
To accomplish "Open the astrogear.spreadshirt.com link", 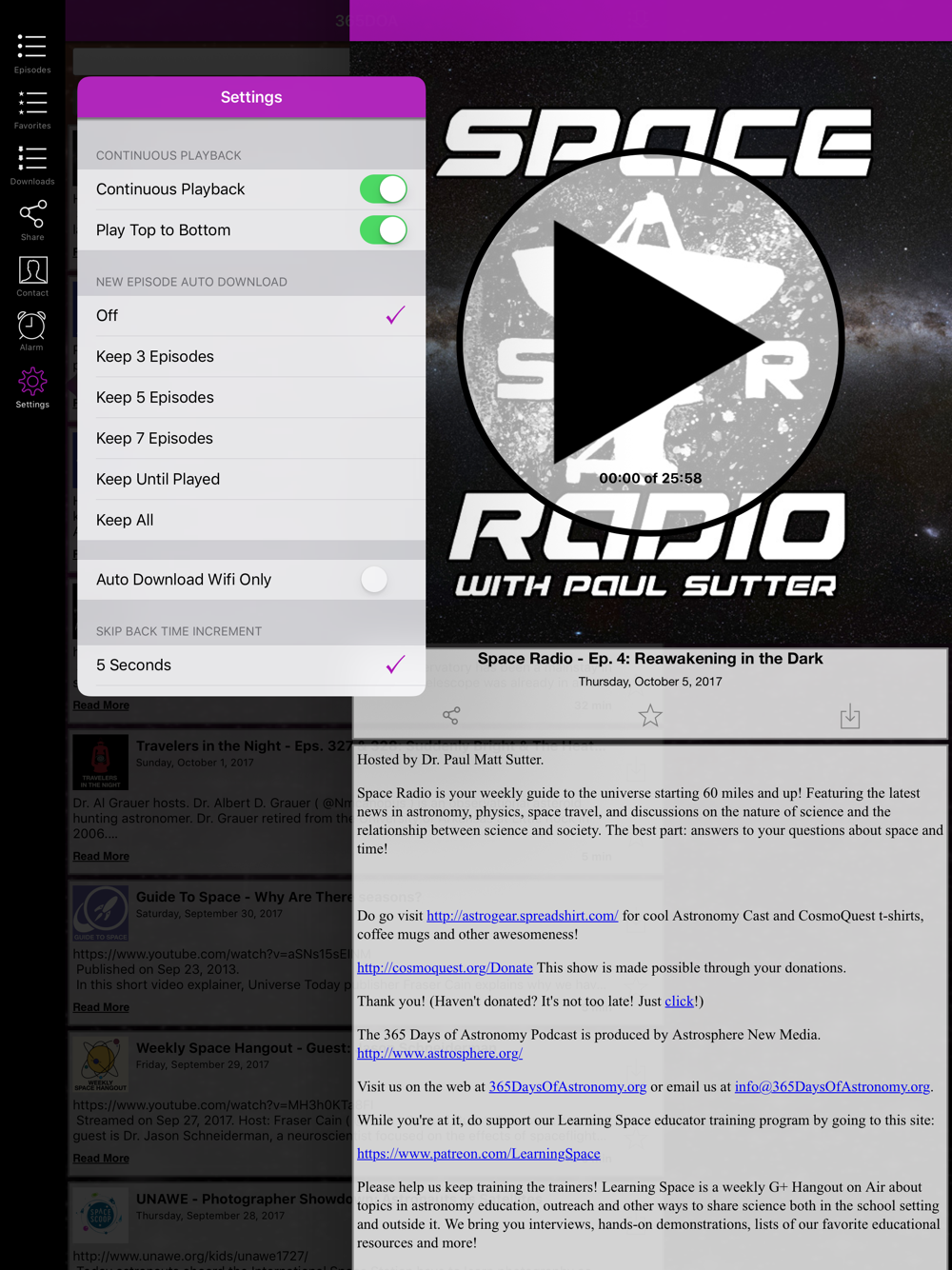I will point(523,916).
